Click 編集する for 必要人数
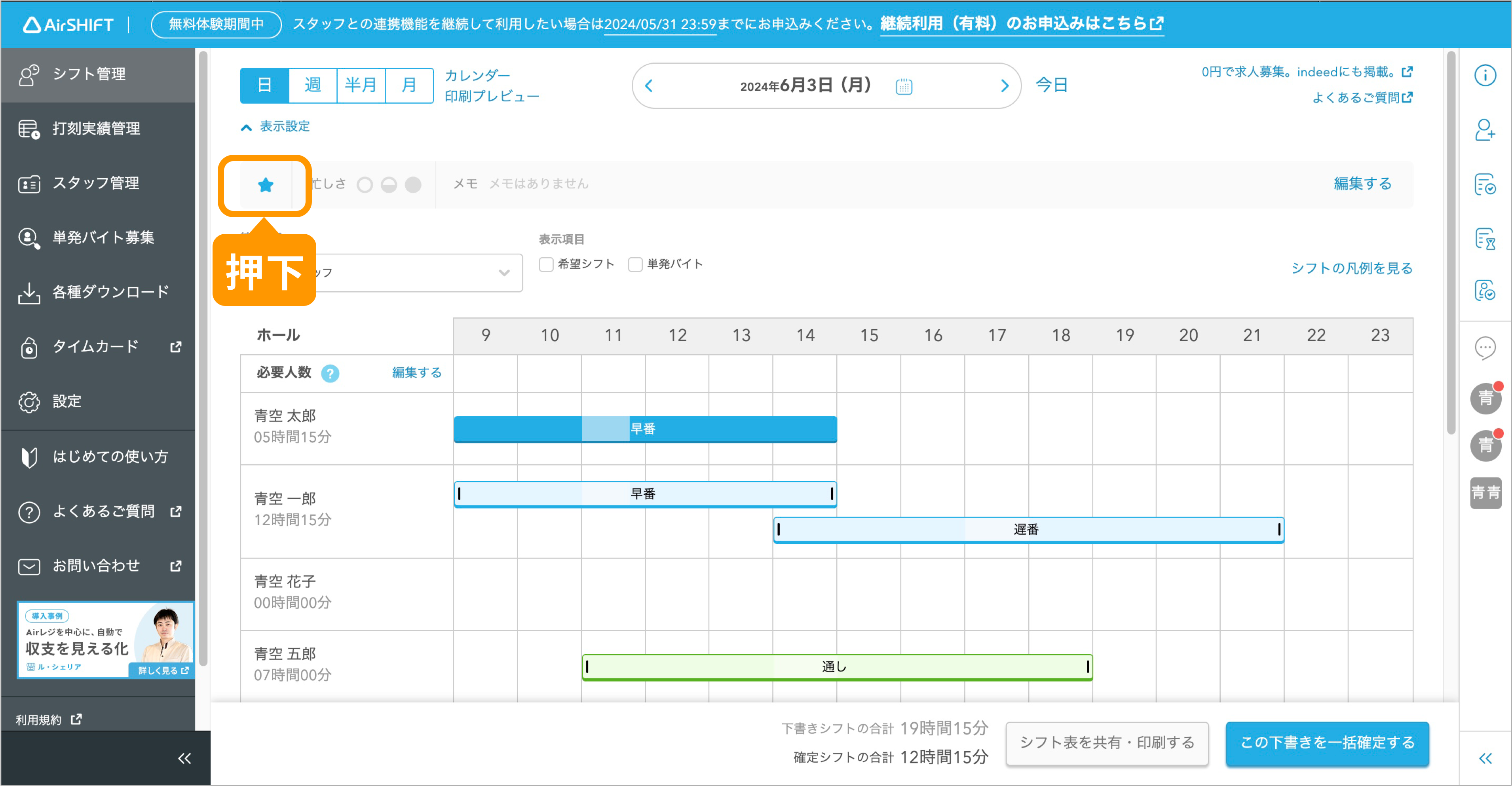Viewport: 1512px width, 786px height. pyautogui.click(x=417, y=373)
